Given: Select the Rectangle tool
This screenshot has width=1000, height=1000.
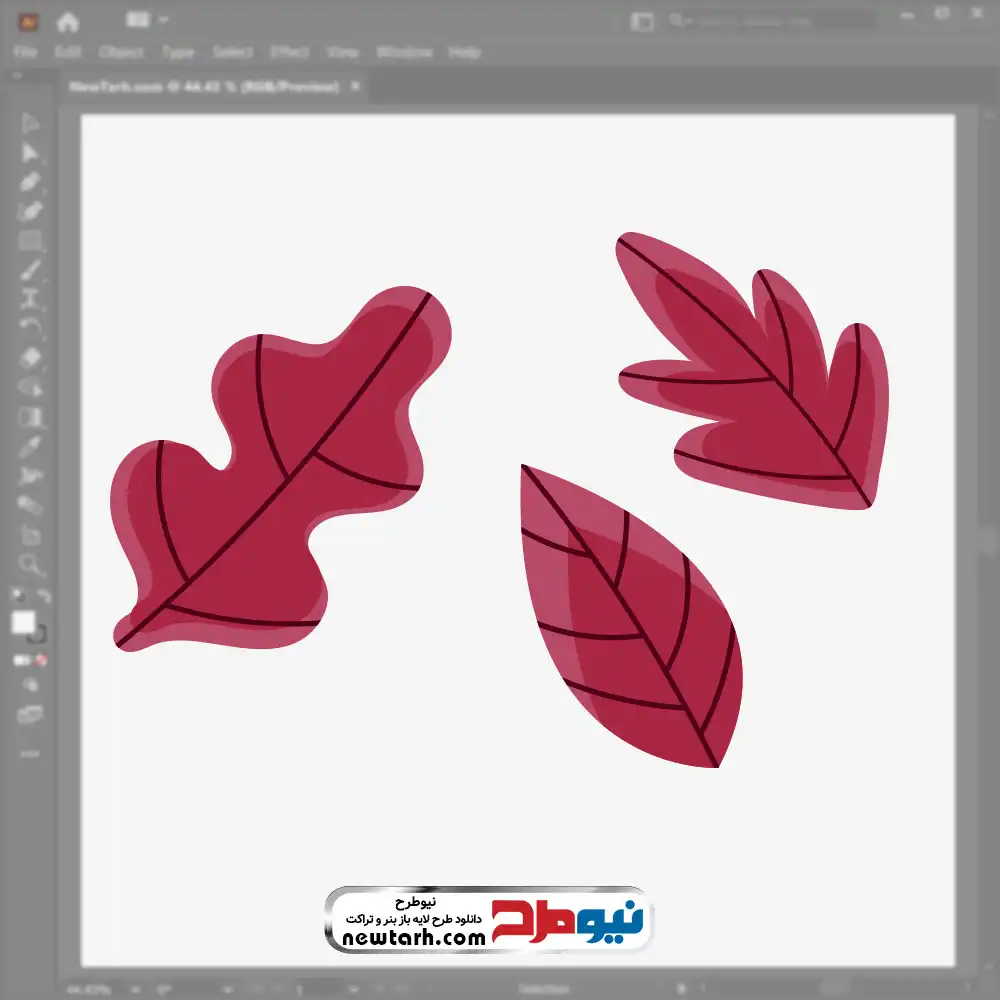Looking at the screenshot, I should click(30, 241).
